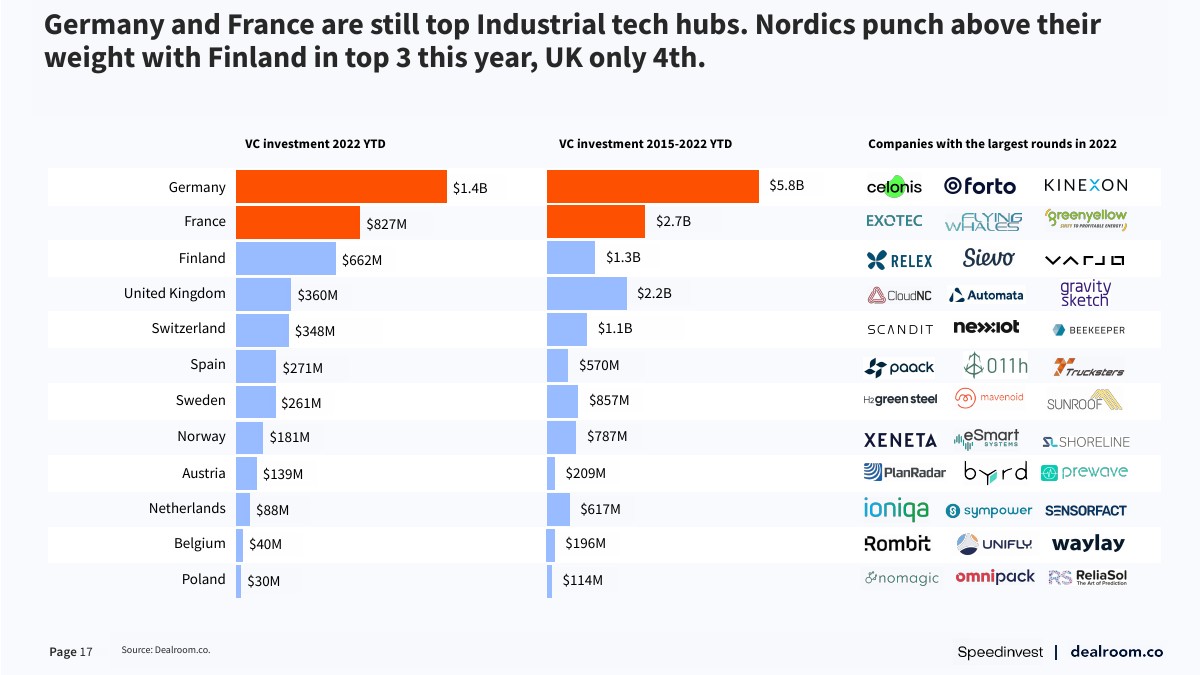Click the United Kingdom country label
1200x675 pixels.
coord(175,293)
